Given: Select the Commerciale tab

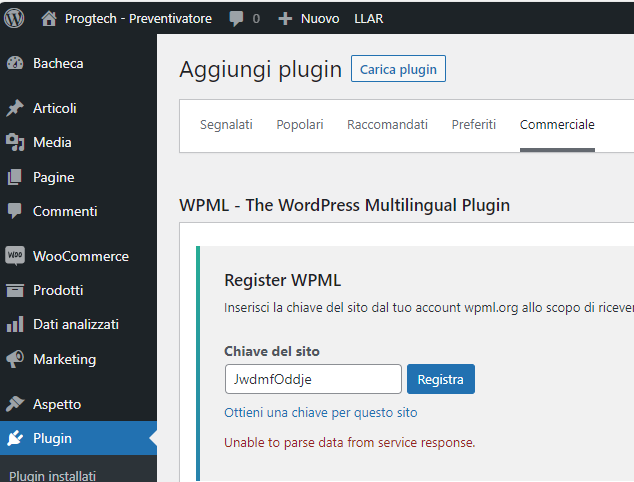Looking at the screenshot, I should [x=557, y=125].
